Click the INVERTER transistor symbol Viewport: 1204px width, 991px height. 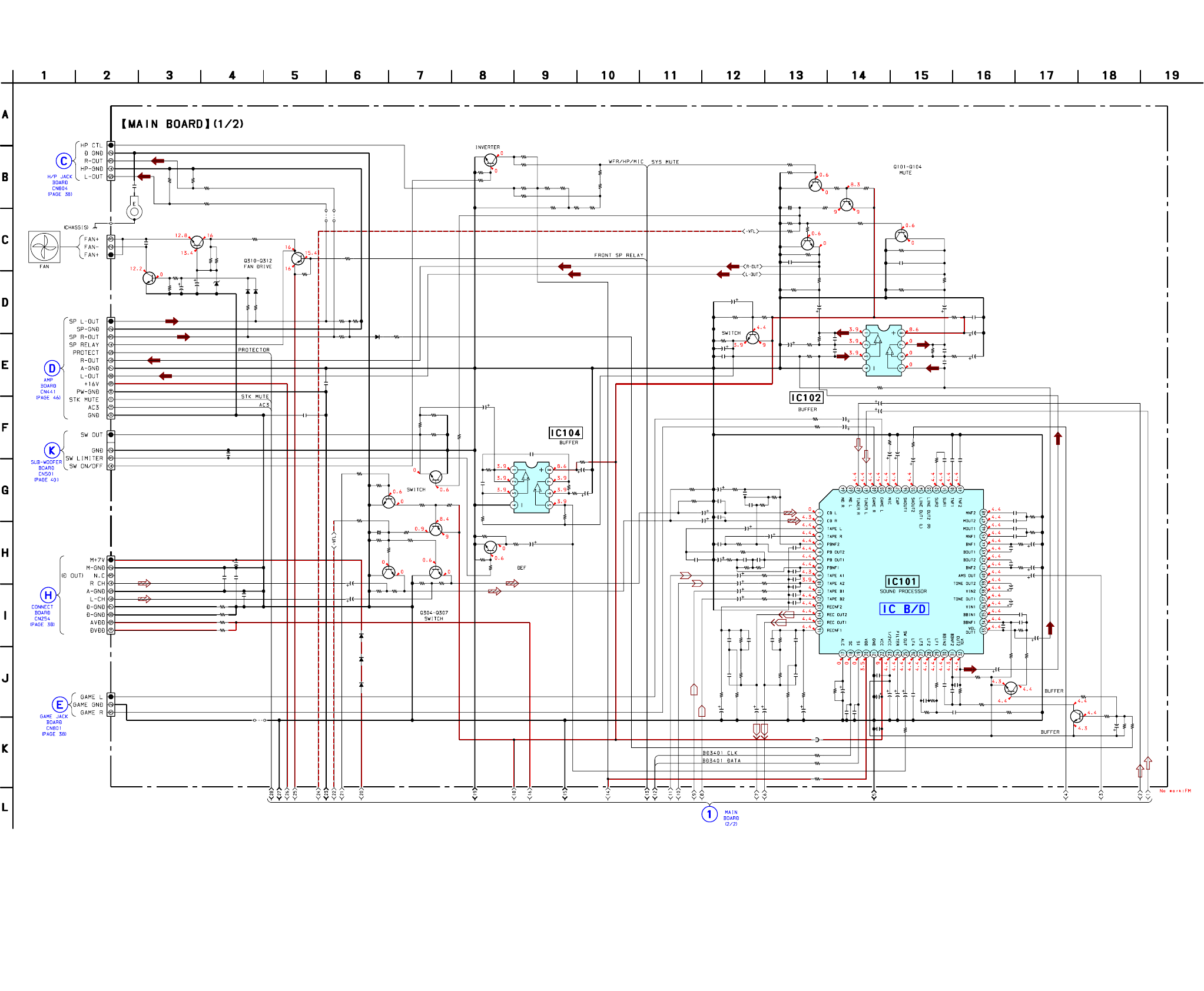[490, 160]
